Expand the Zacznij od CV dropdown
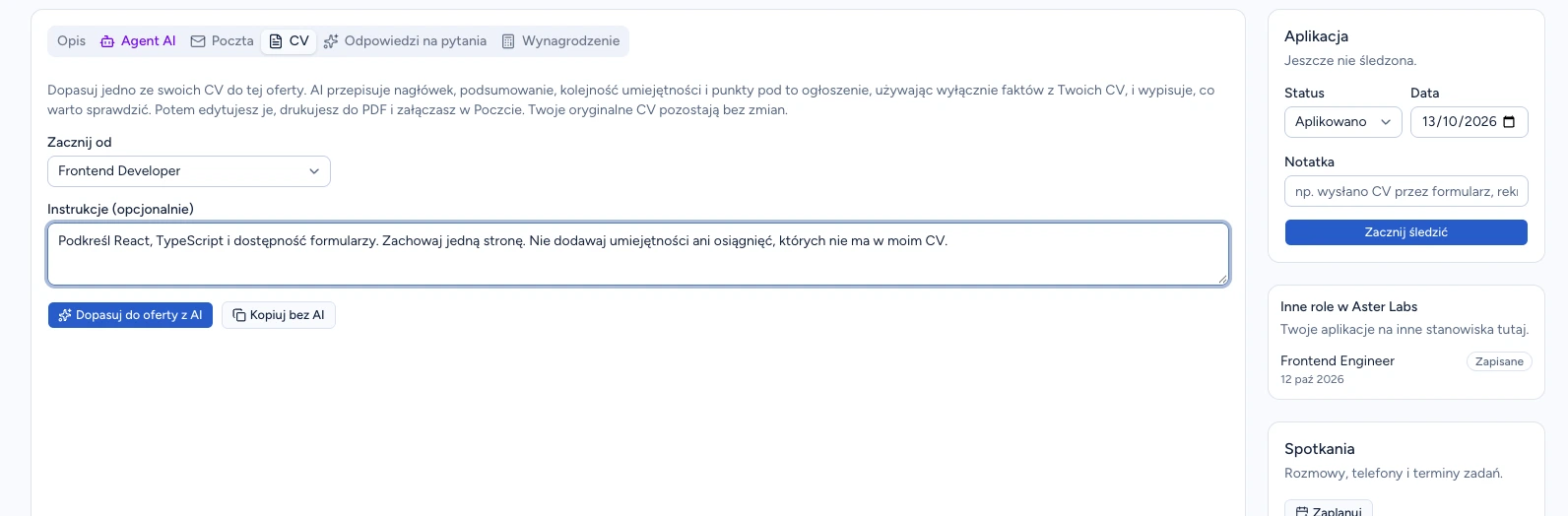This screenshot has width=1568, height=516. point(189,171)
